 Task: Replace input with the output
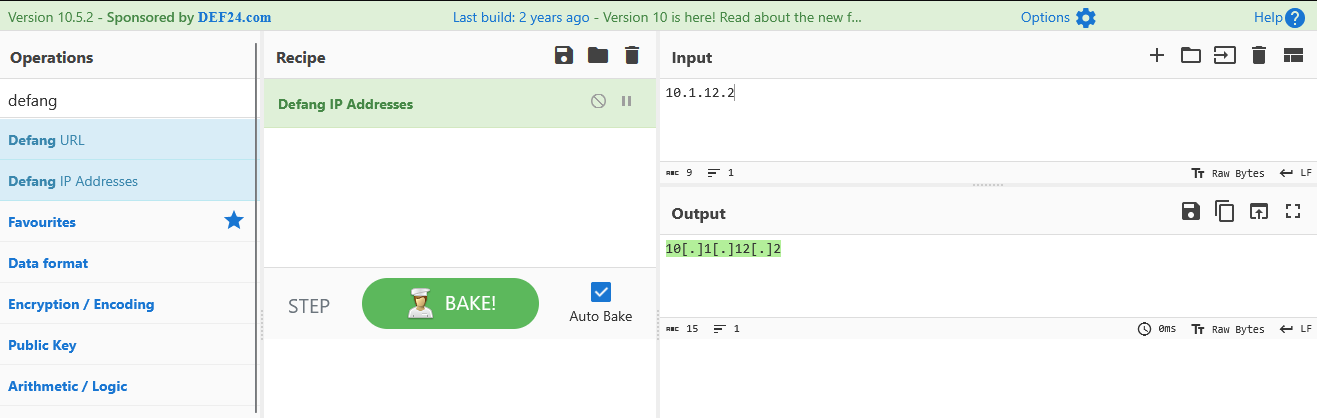click(x=1259, y=211)
